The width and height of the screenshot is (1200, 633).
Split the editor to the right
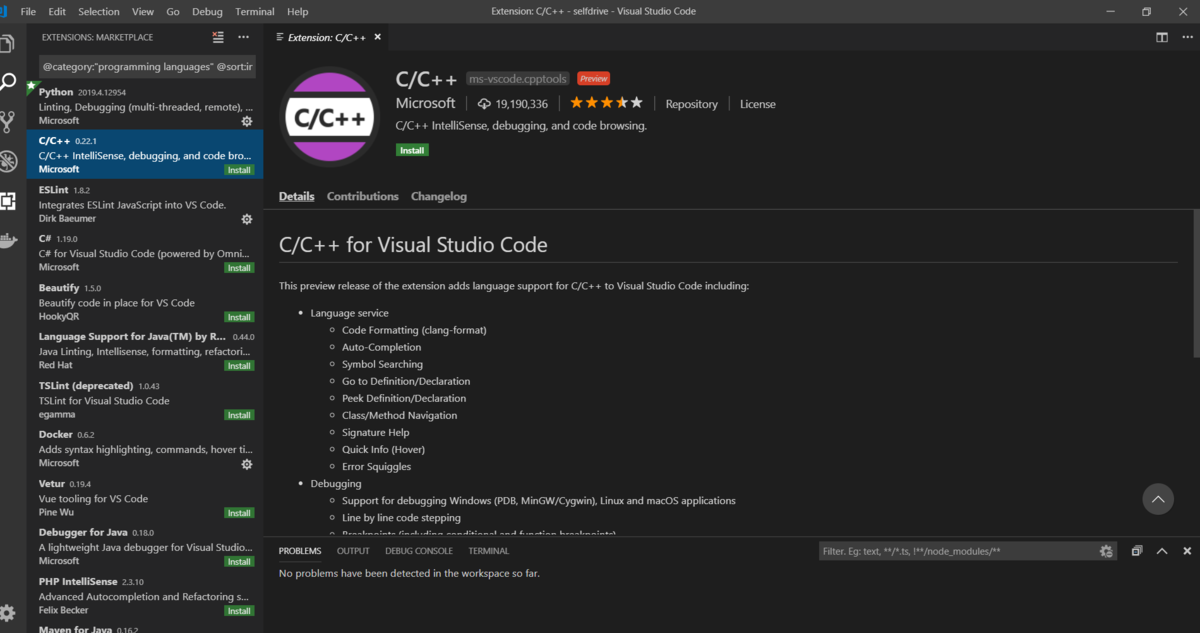pos(1162,37)
